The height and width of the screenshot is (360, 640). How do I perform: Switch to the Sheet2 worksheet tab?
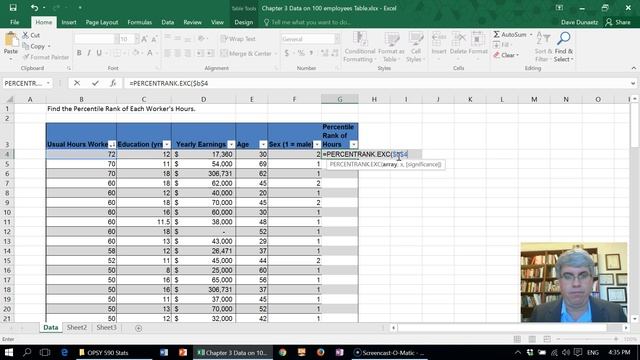click(x=77, y=328)
